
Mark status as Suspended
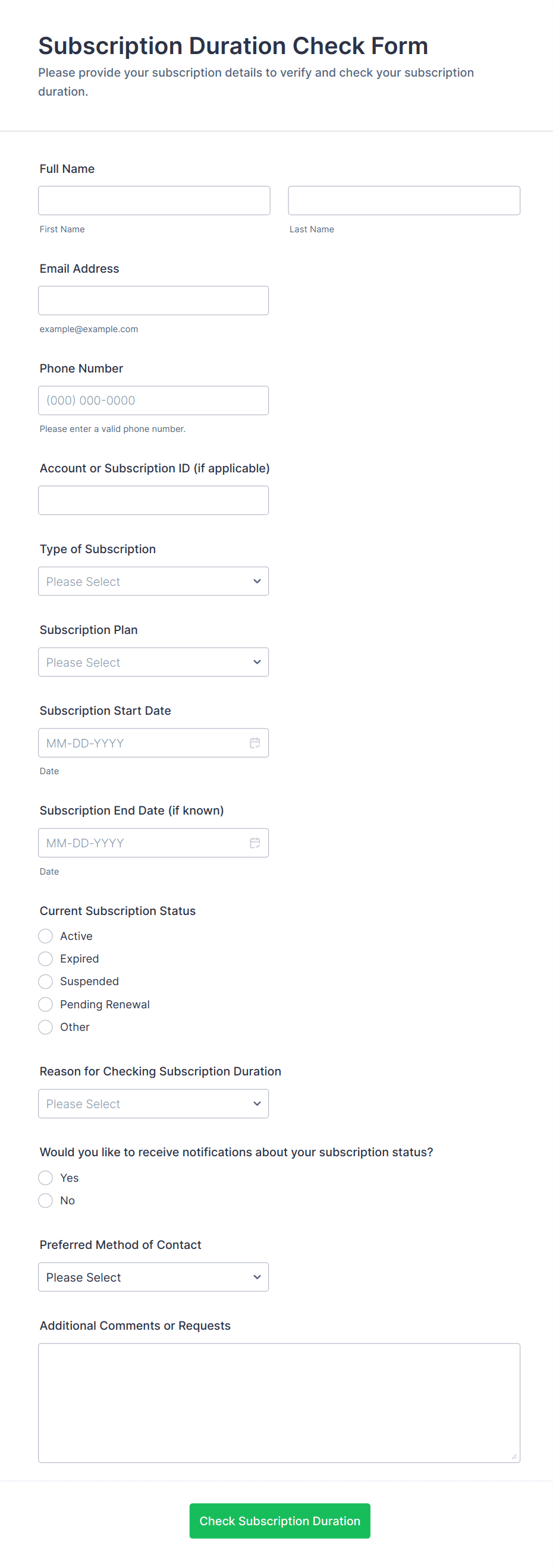click(46, 981)
